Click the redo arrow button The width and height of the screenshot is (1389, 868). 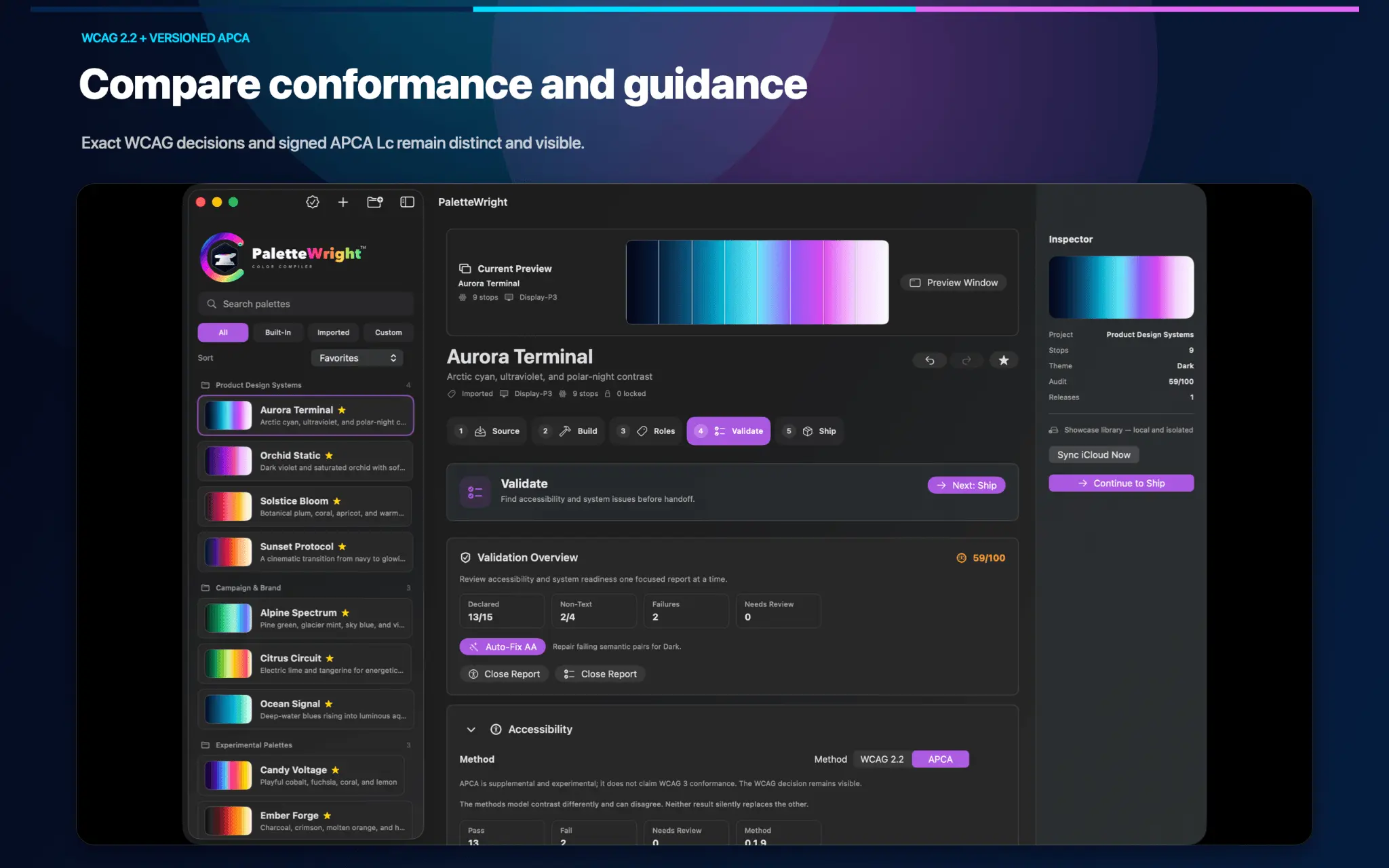pos(966,360)
